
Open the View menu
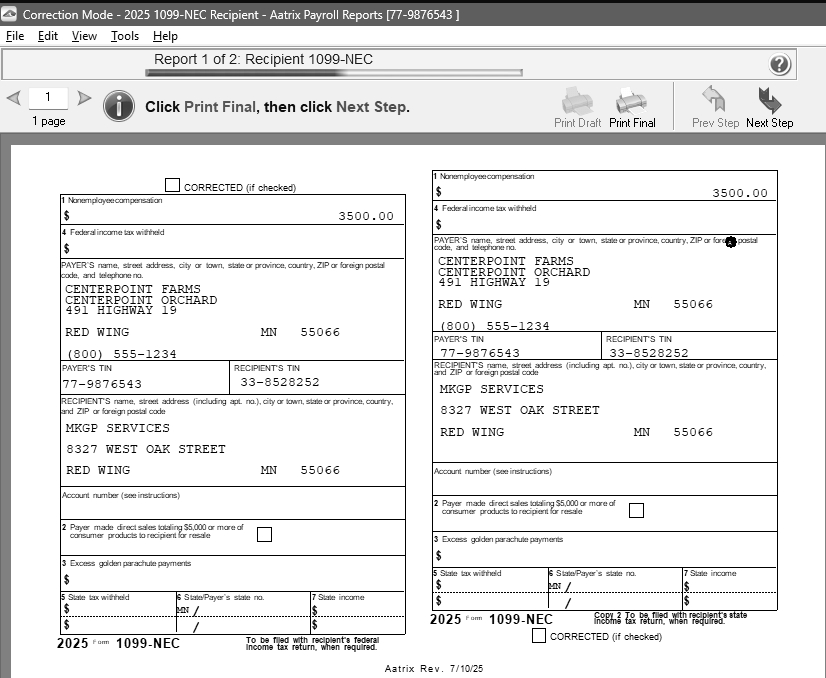[x=84, y=36]
